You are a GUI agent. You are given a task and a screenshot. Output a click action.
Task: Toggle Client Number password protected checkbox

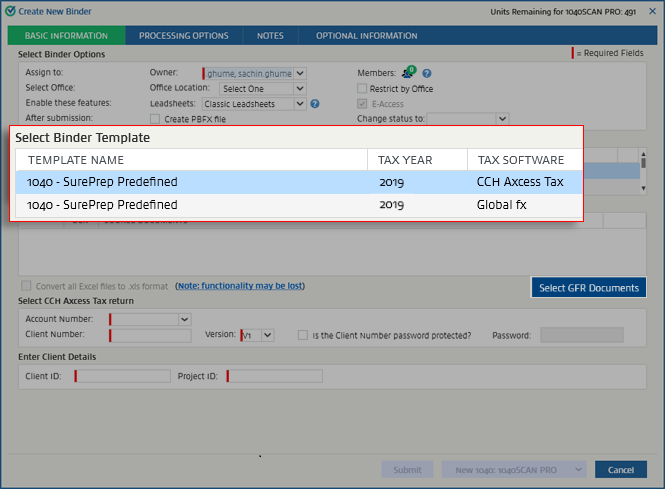pyautogui.click(x=303, y=335)
